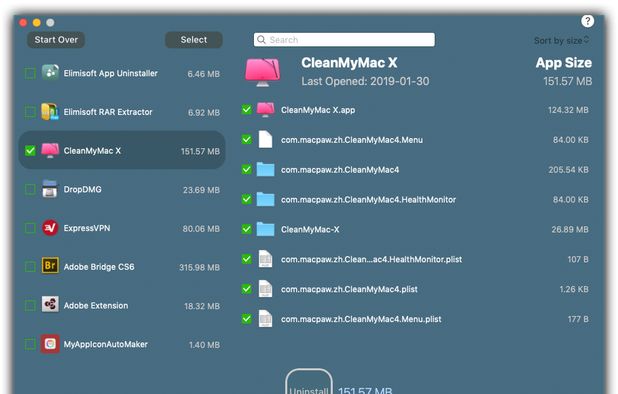The image size is (618, 394).
Task: Click the Elimisoft App Uninstaller icon
Action: coord(50,72)
